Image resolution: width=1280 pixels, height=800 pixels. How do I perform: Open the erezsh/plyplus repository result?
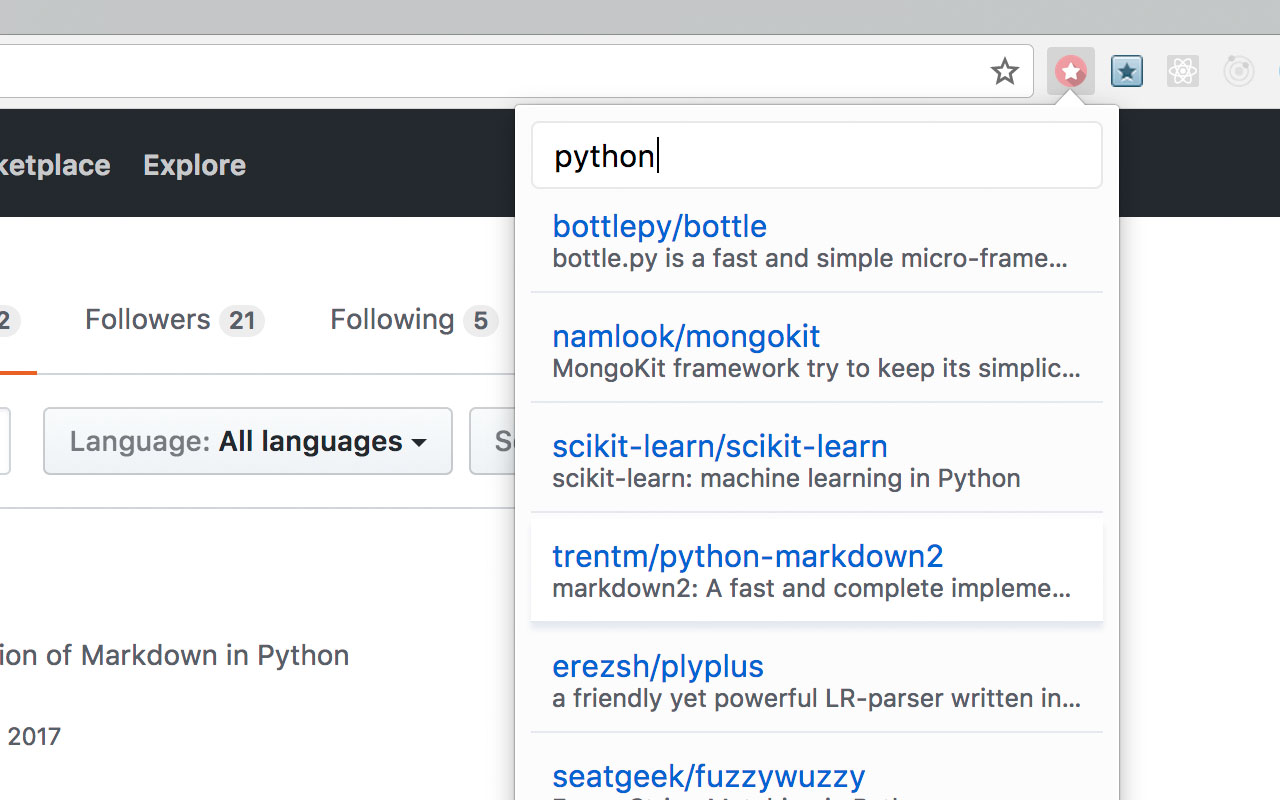tap(658, 666)
